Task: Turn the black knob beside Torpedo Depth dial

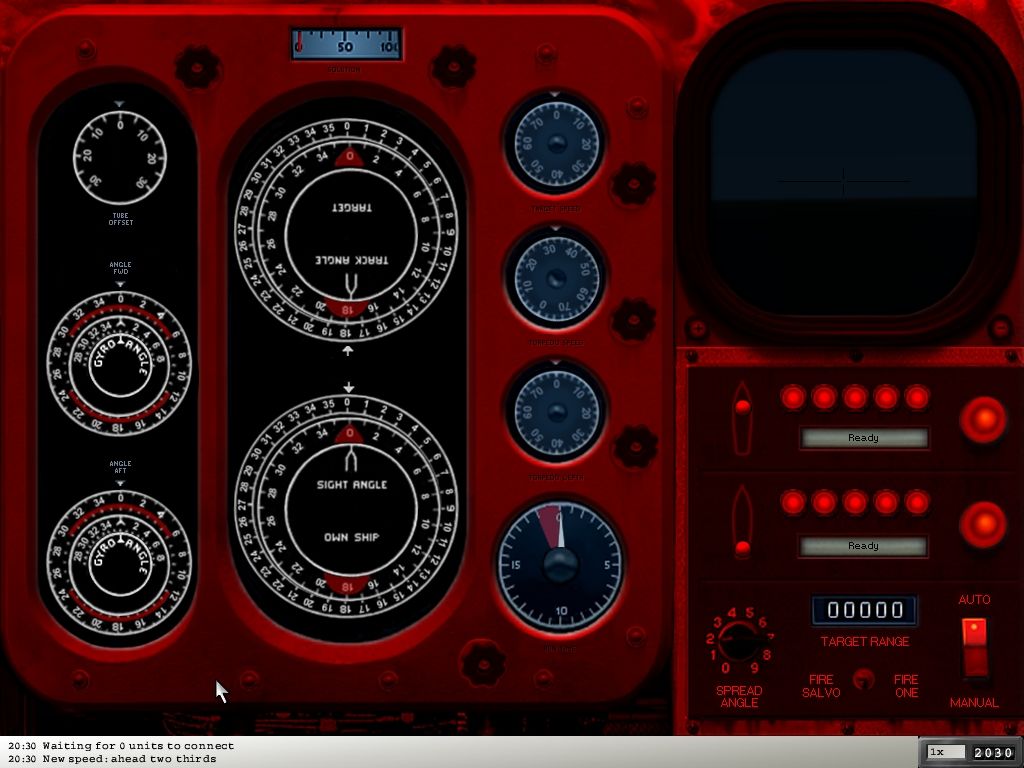Action: tap(635, 447)
